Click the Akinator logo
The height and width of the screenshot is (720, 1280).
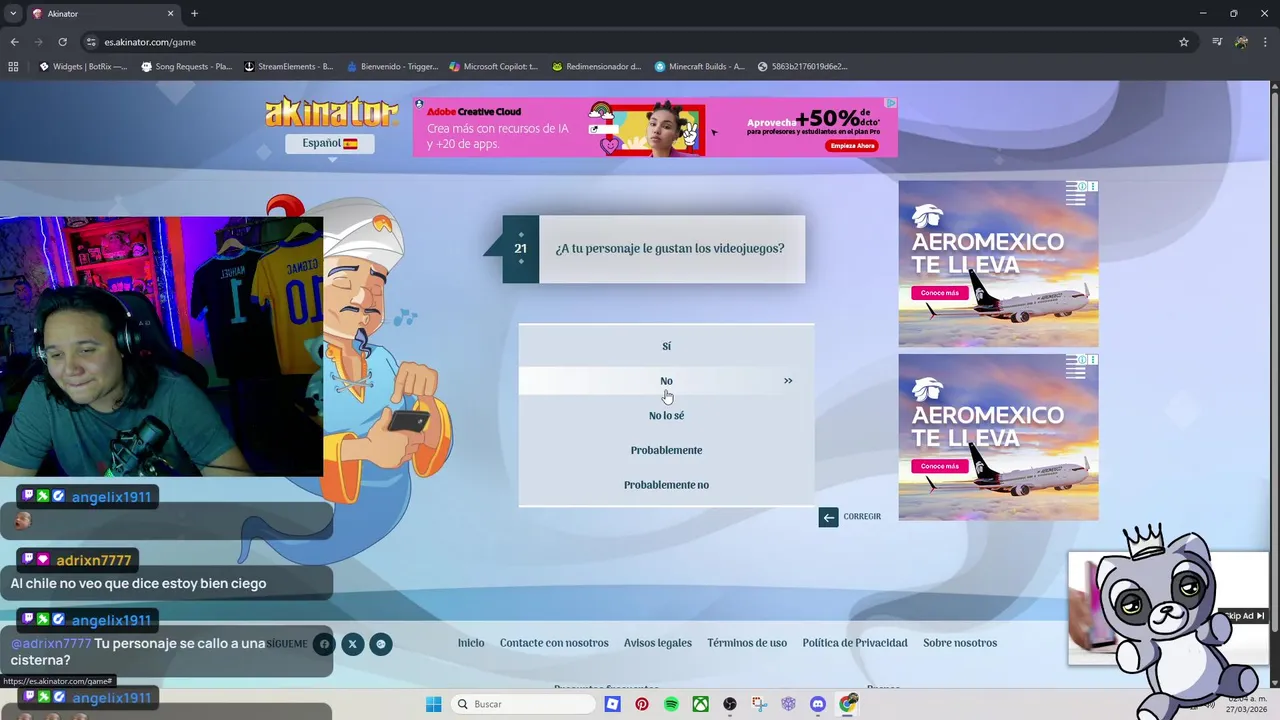click(x=330, y=111)
